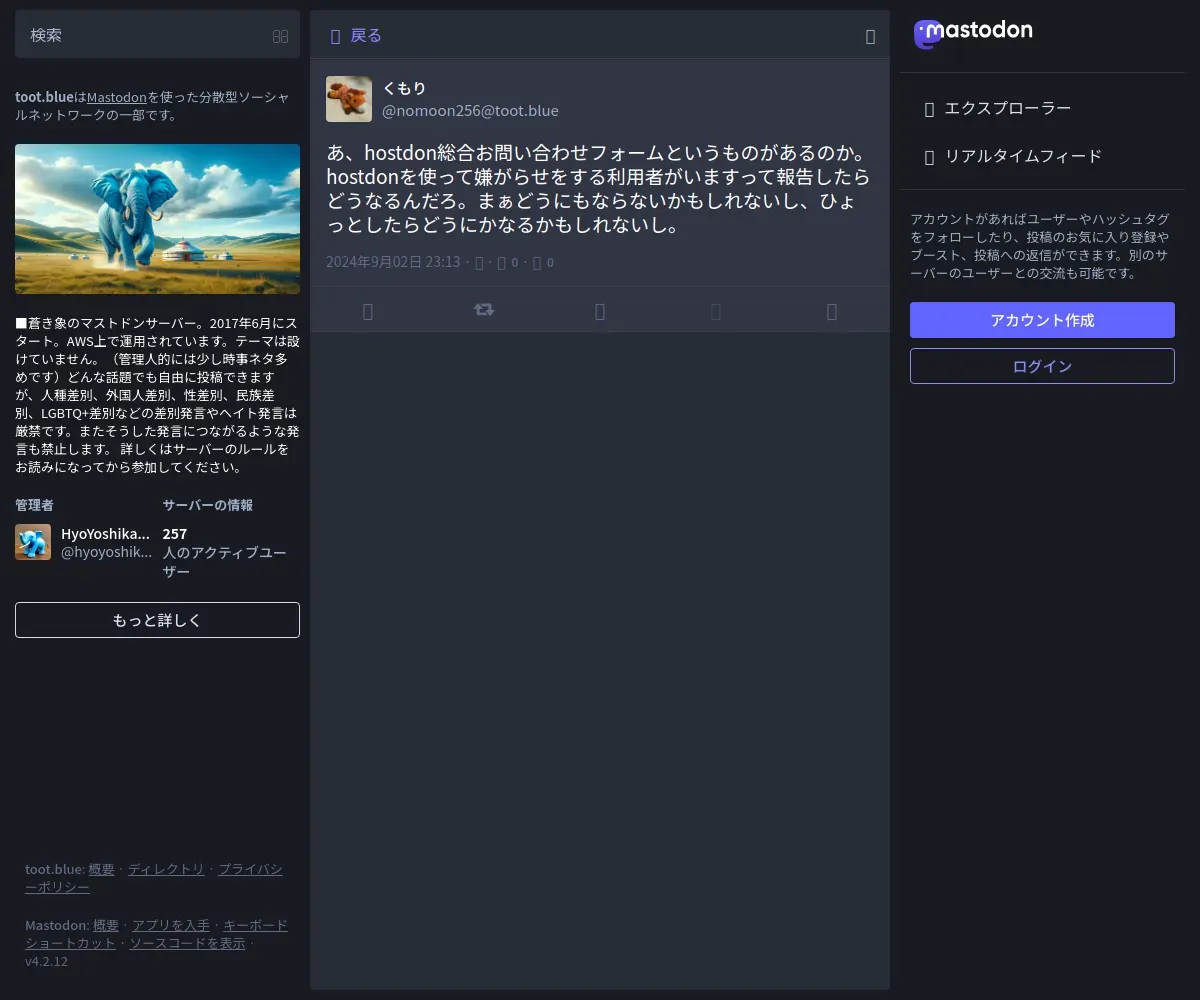1200x1000 pixels.
Task: Open the Mastodon link in the server description
Action: [x=117, y=97]
